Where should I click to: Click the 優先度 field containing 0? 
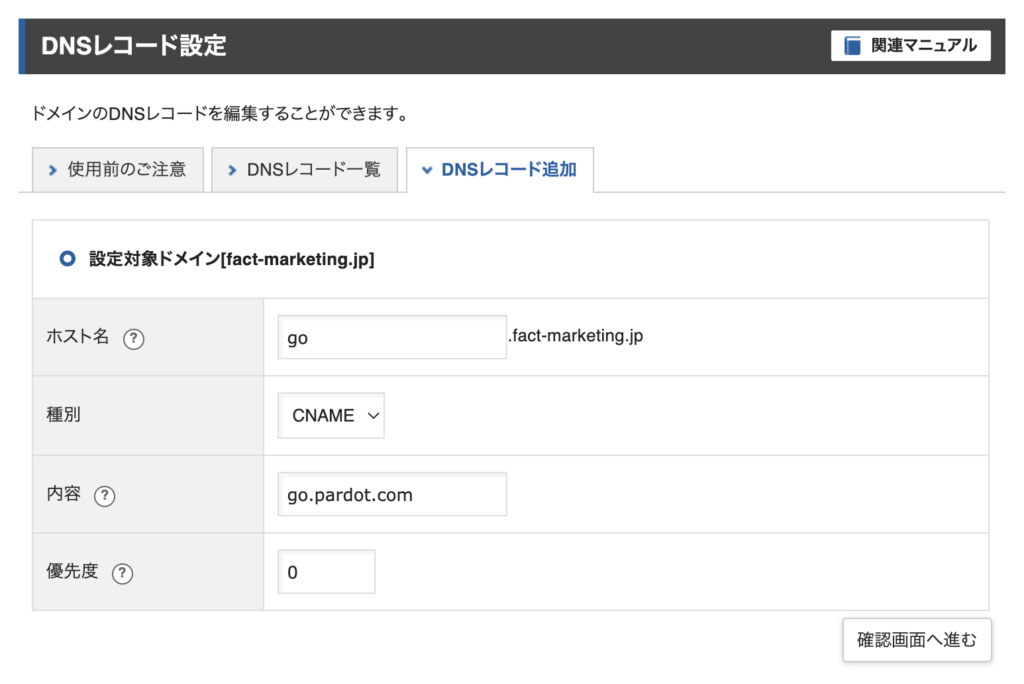point(325,571)
